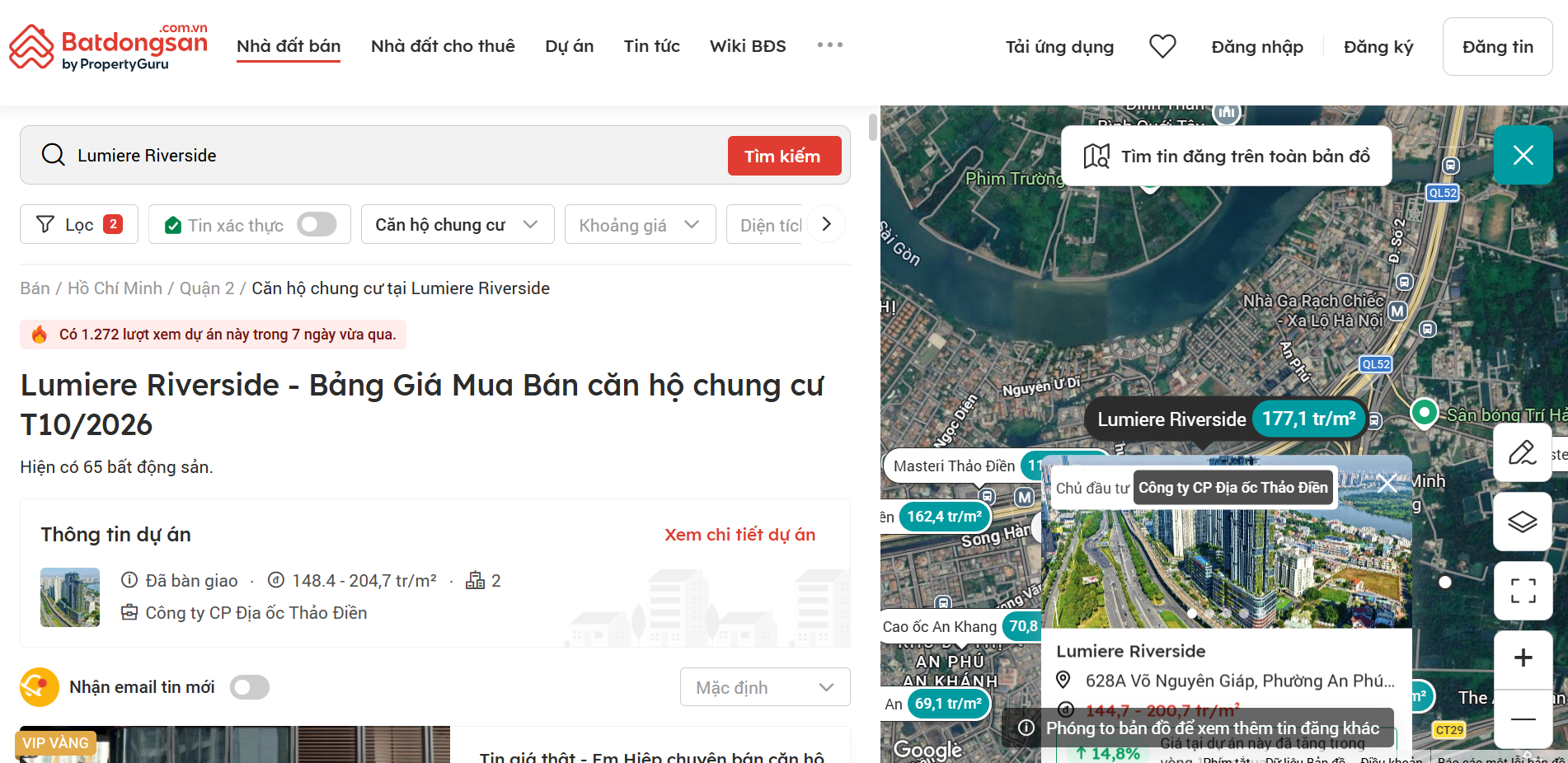Open saved favorites heart icon
This screenshot has width=1568, height=763.
coord(1162,46)
